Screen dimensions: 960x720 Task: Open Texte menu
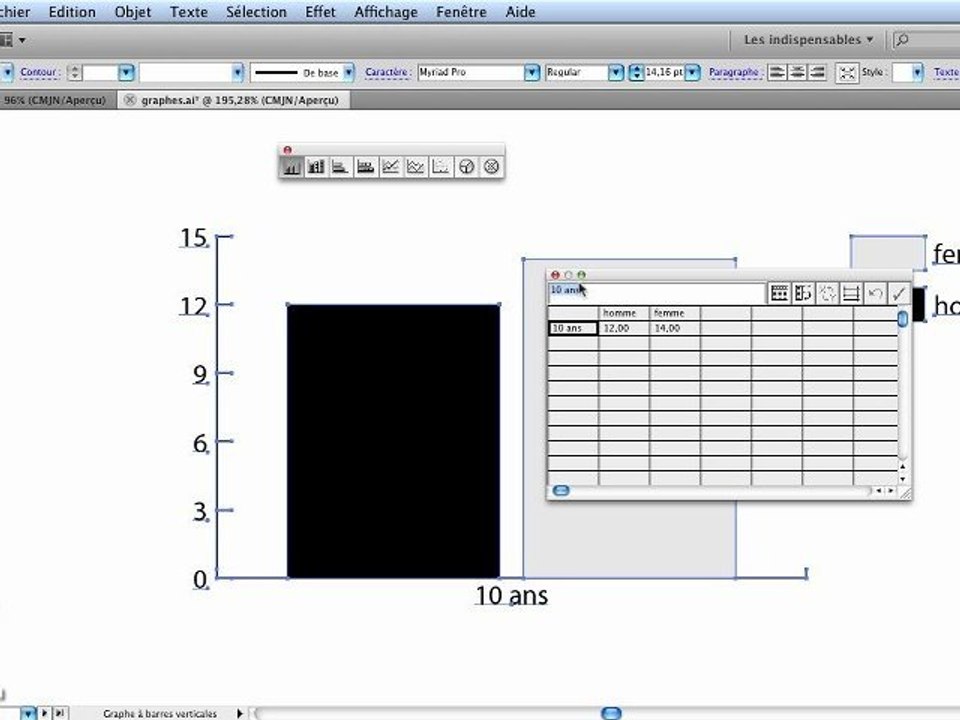(189, 12)
